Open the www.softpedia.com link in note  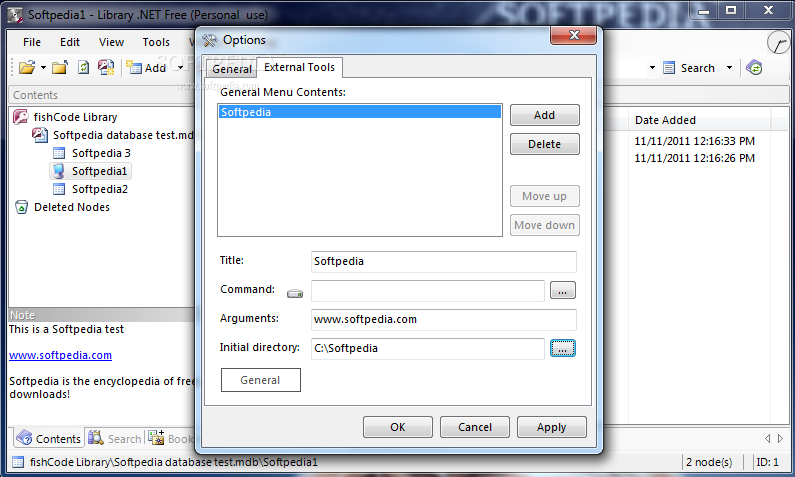pos(60,355)
